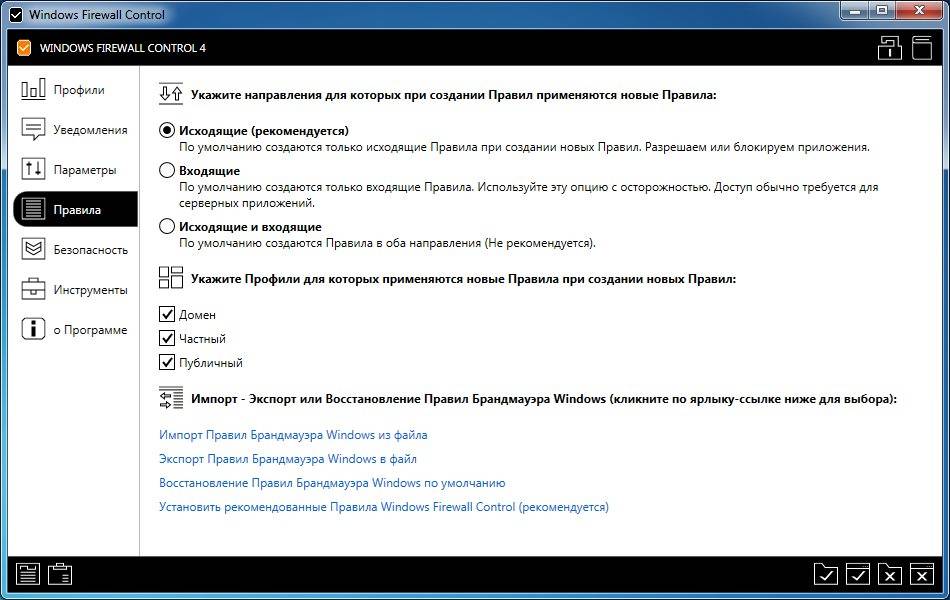Select the Входящие radio button
The width and height of the screenshot is (950, 600).
(x=167, y=170)
